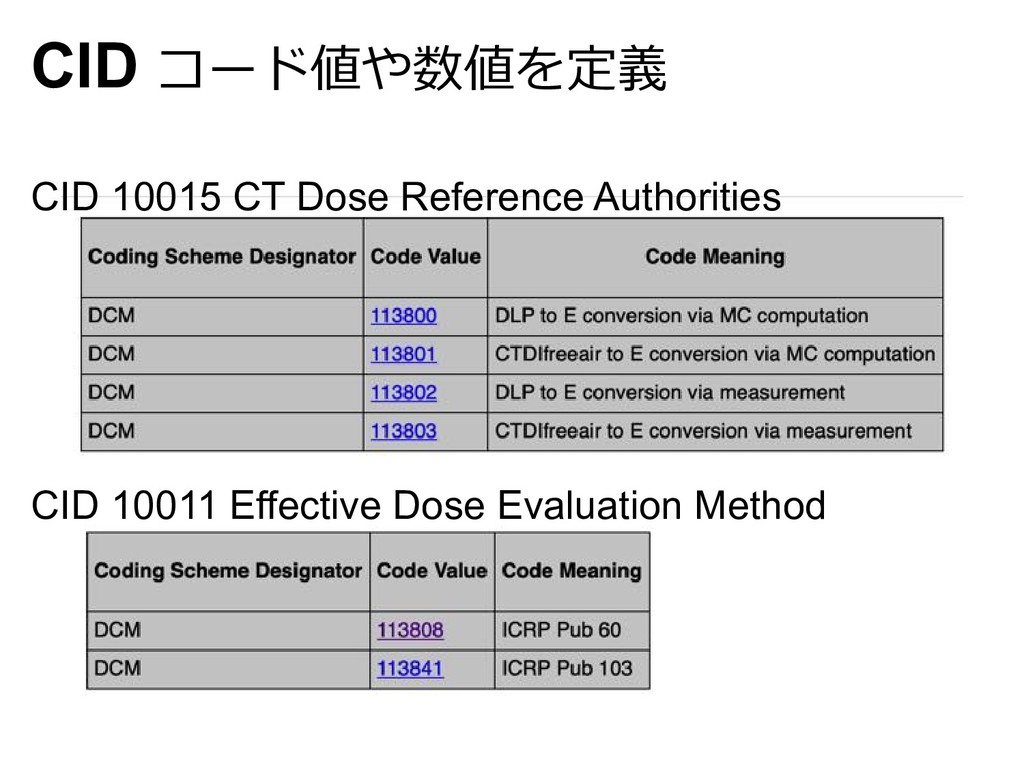Viewport: 1024px width, 768px height.
Task: Click 'Code Value' header in CID 10015 table
Action: [425, 257]
